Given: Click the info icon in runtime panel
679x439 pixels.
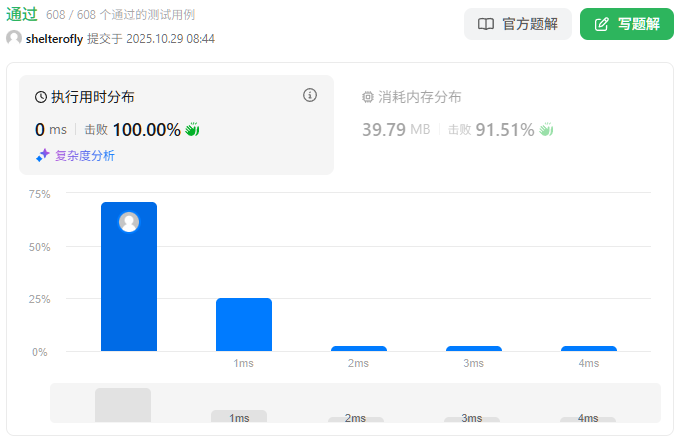Looking at the screenshot, I should pyautogui.click(x=310, y=96).
